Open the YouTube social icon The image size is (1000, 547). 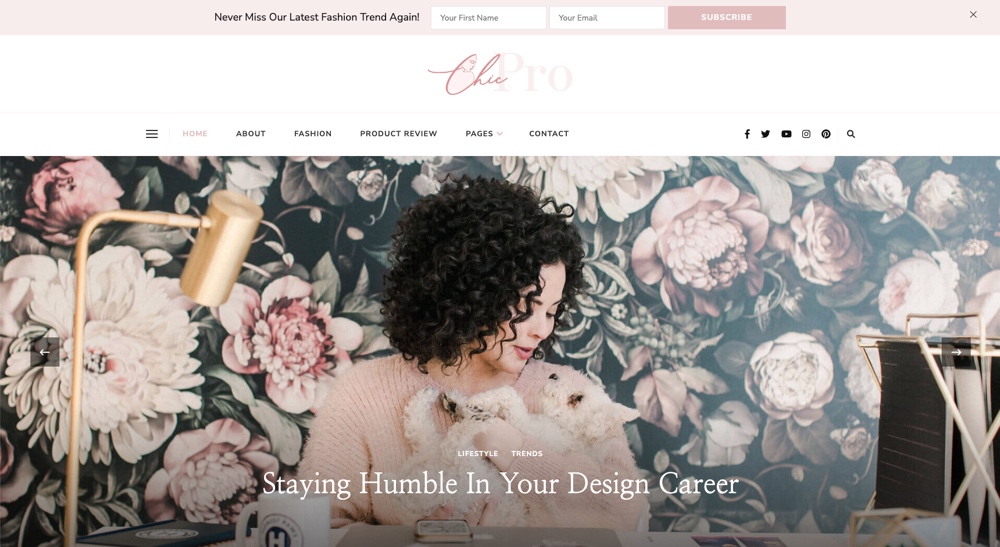tap(786, 134)
